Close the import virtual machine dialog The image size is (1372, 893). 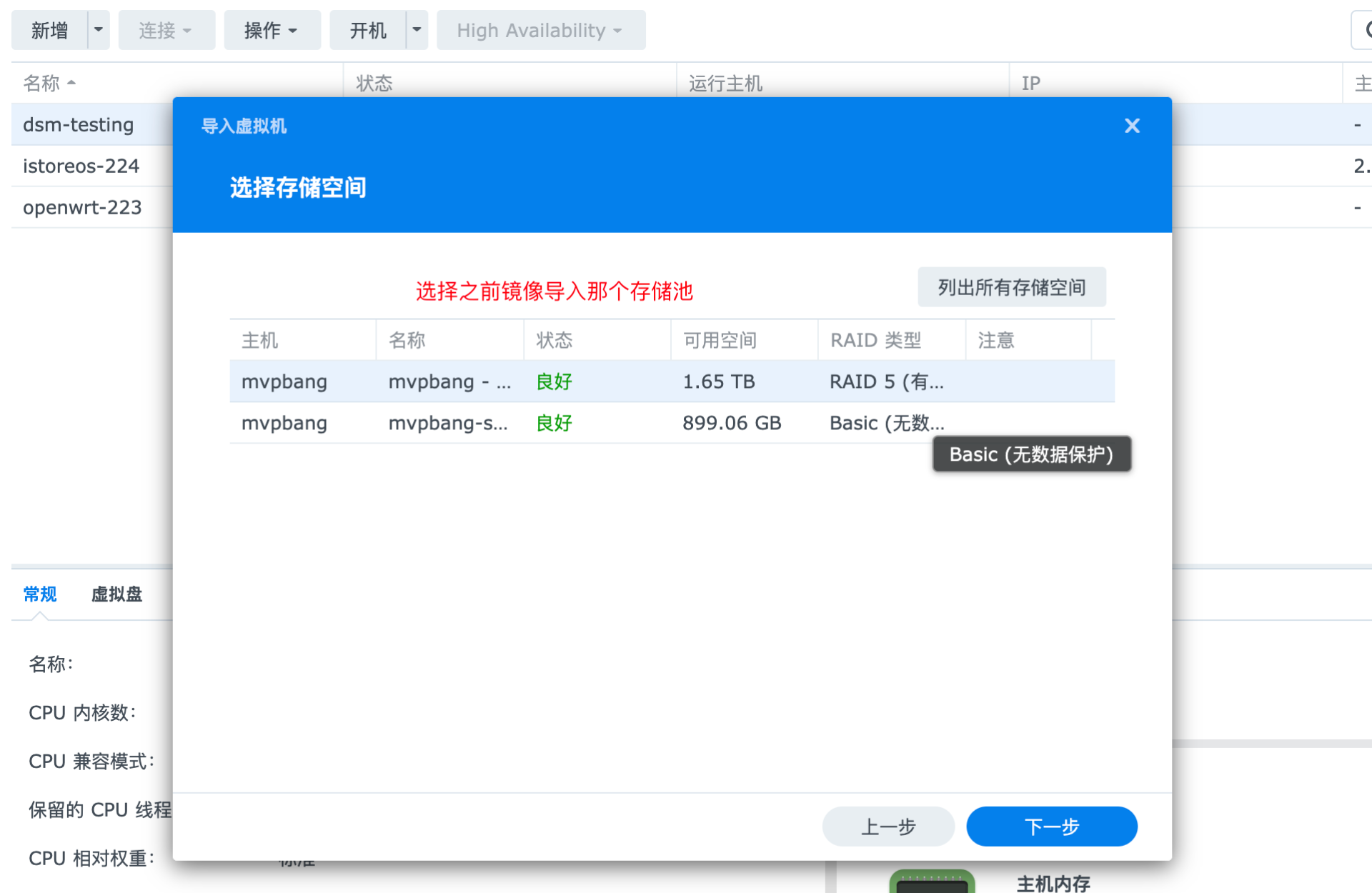tap(1131, 126)
